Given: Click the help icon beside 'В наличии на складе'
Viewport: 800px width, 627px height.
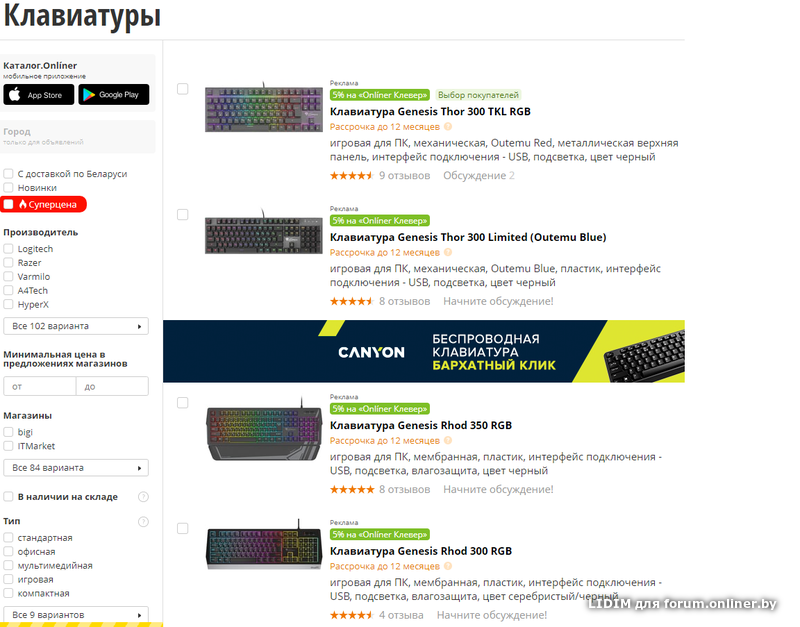Looking at the screenshot, I should coord(143,497).
